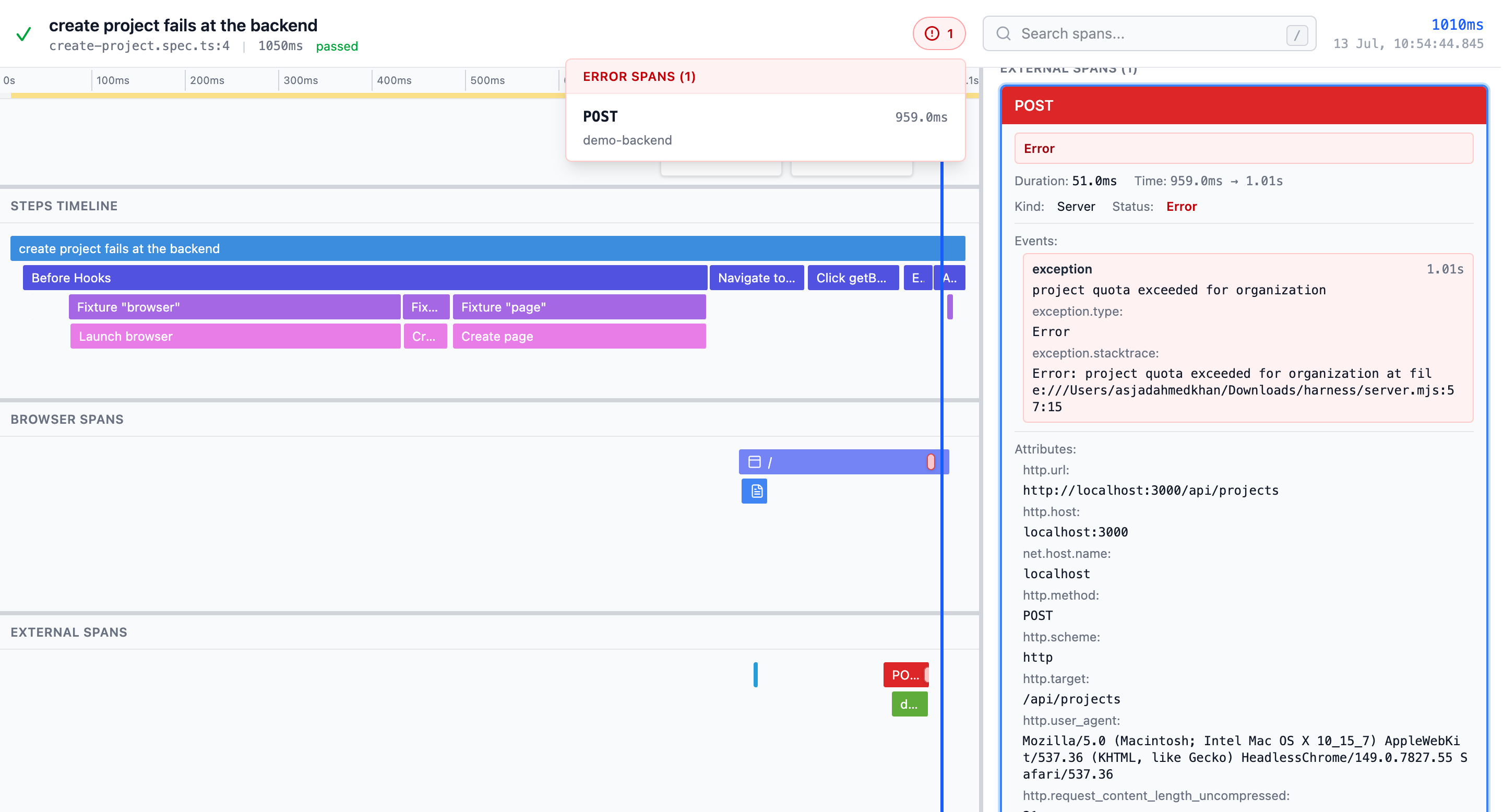Screen dimensions: 1503x812
Task: Focus the Search spans input field
Action: [x=1148, y=33]
